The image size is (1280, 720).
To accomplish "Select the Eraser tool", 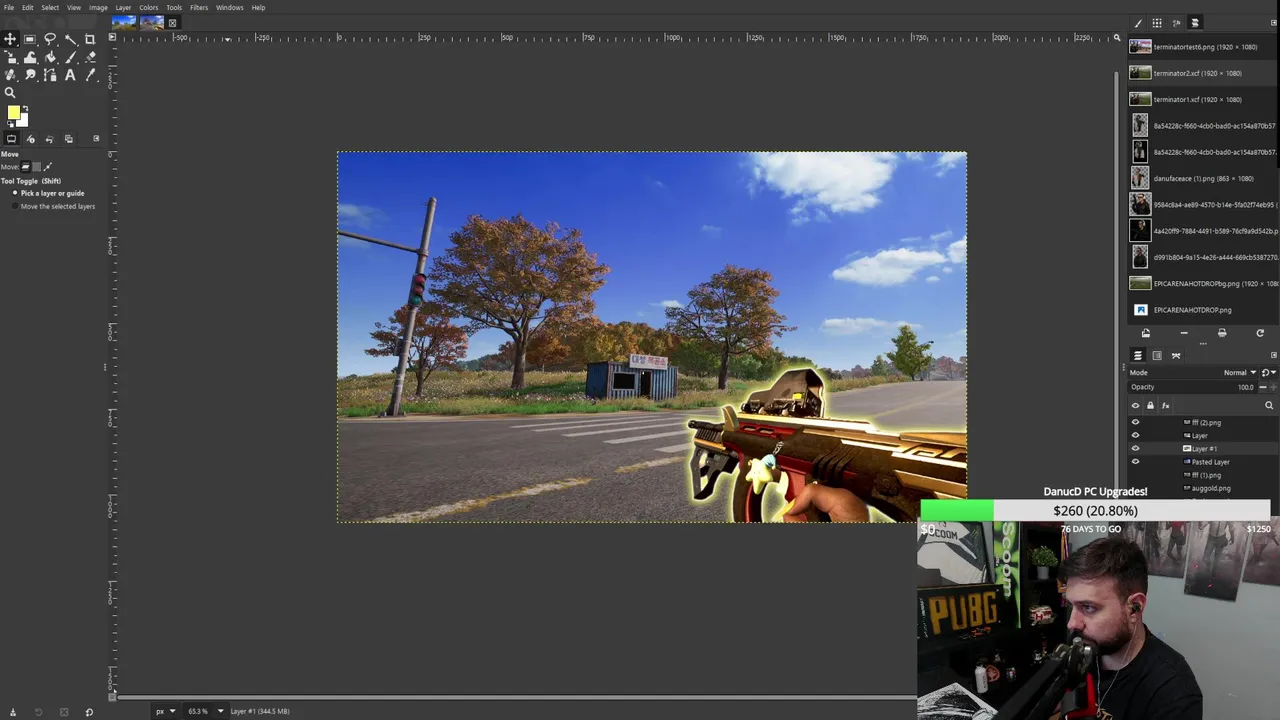I will click(x=90, y=57).
